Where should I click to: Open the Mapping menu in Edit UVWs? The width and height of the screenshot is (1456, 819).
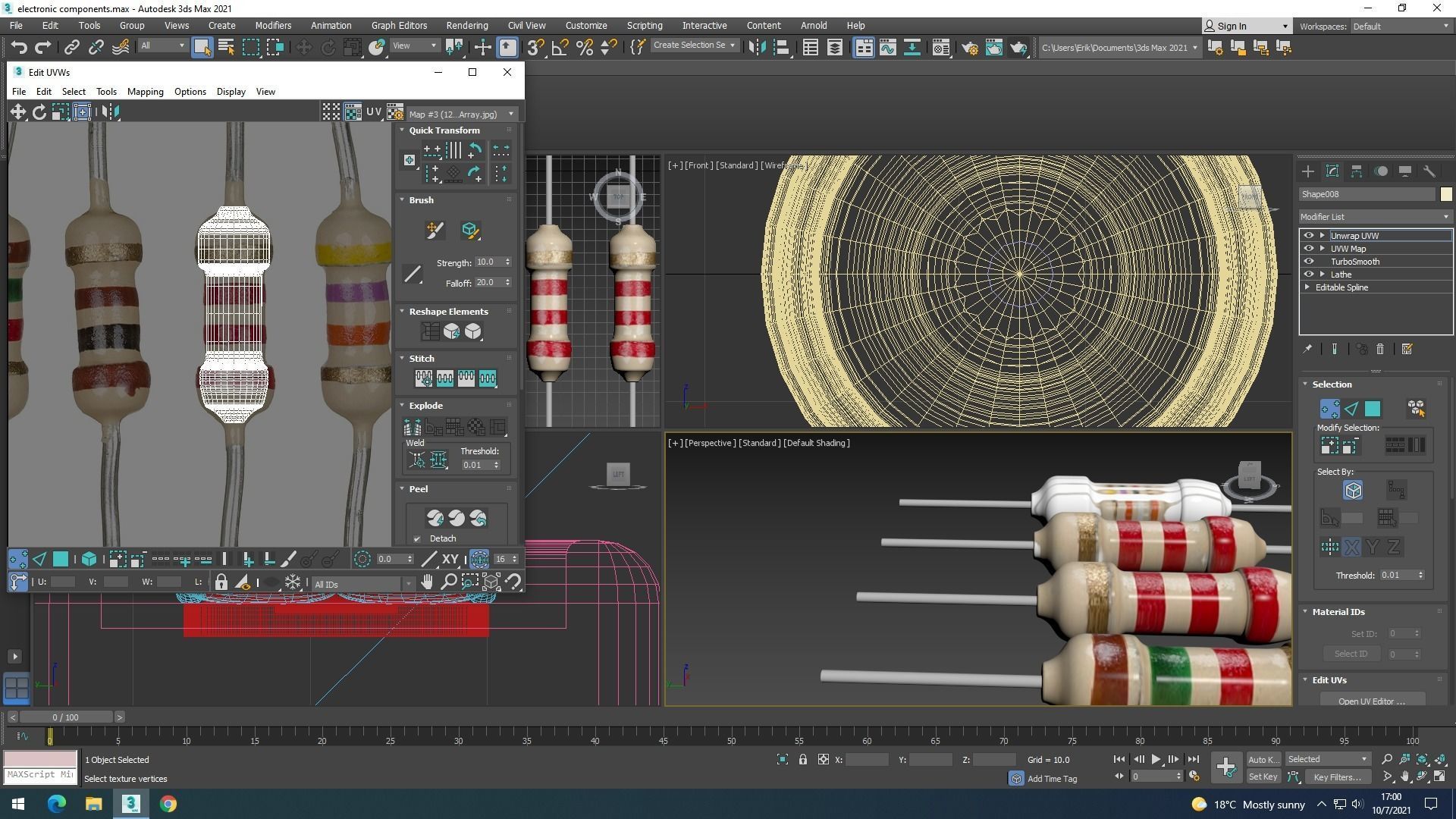[x=145, y=92]
